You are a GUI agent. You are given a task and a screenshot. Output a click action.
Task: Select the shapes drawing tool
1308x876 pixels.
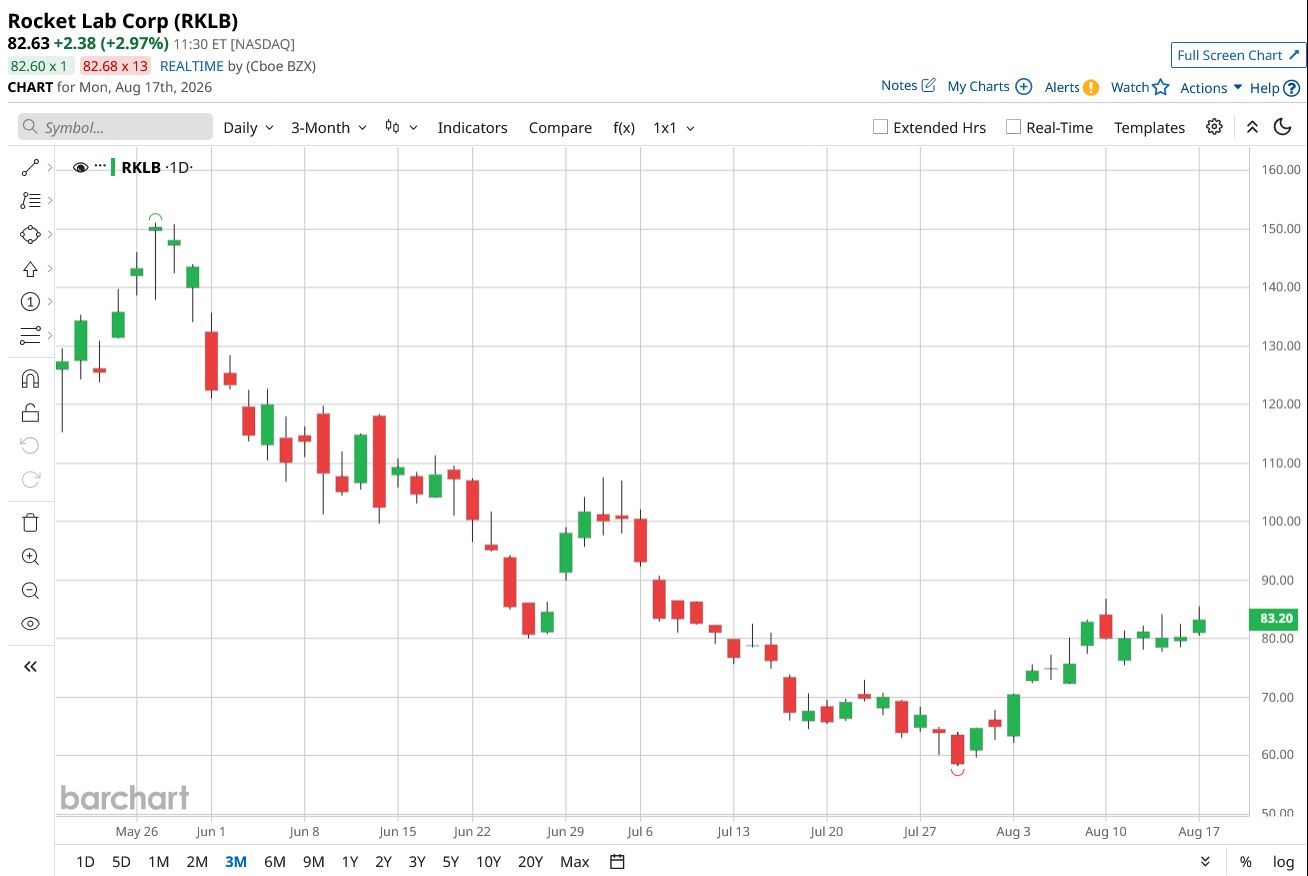point(30,235)
